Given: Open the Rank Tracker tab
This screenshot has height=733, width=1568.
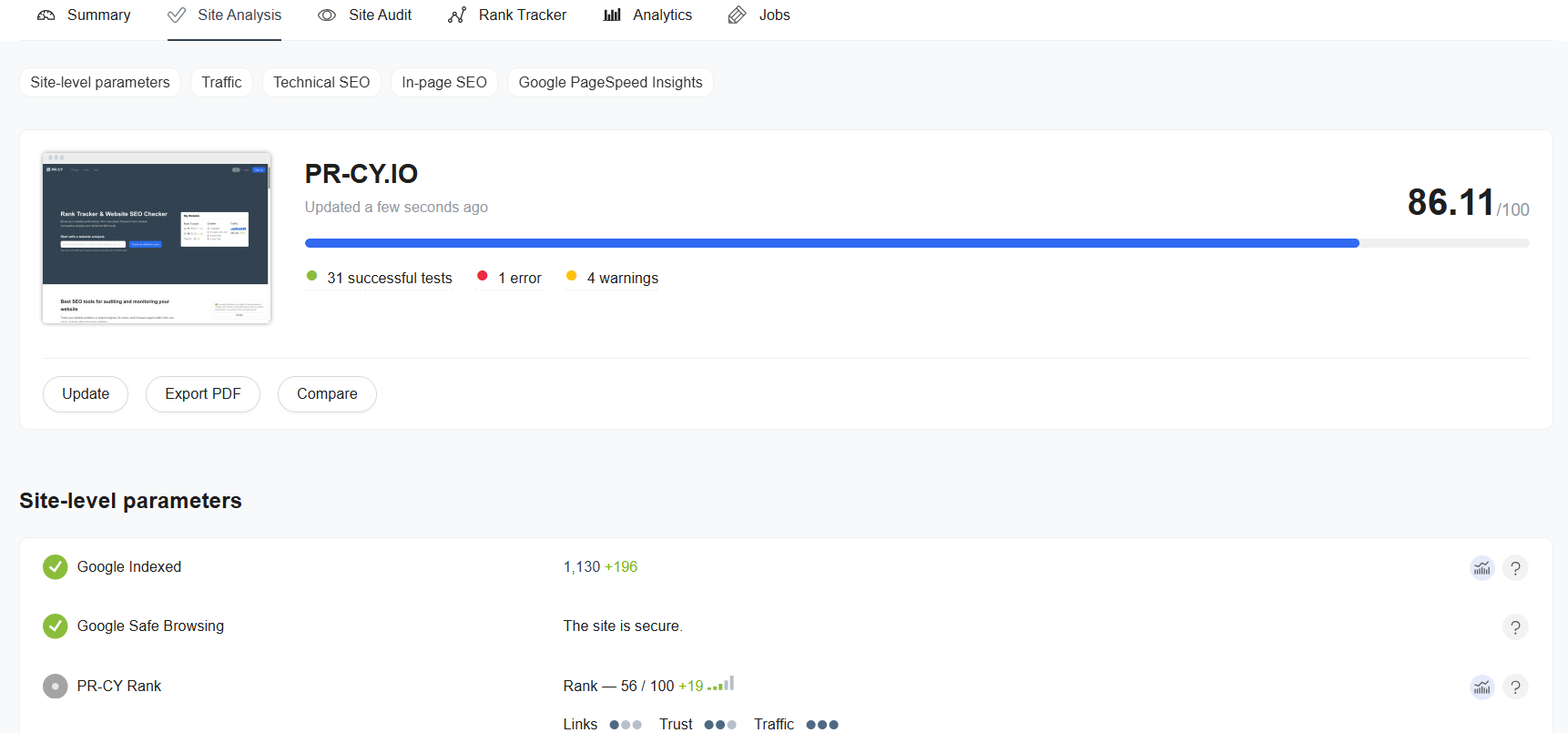Looking at the screenshot, I should point(507,15).
